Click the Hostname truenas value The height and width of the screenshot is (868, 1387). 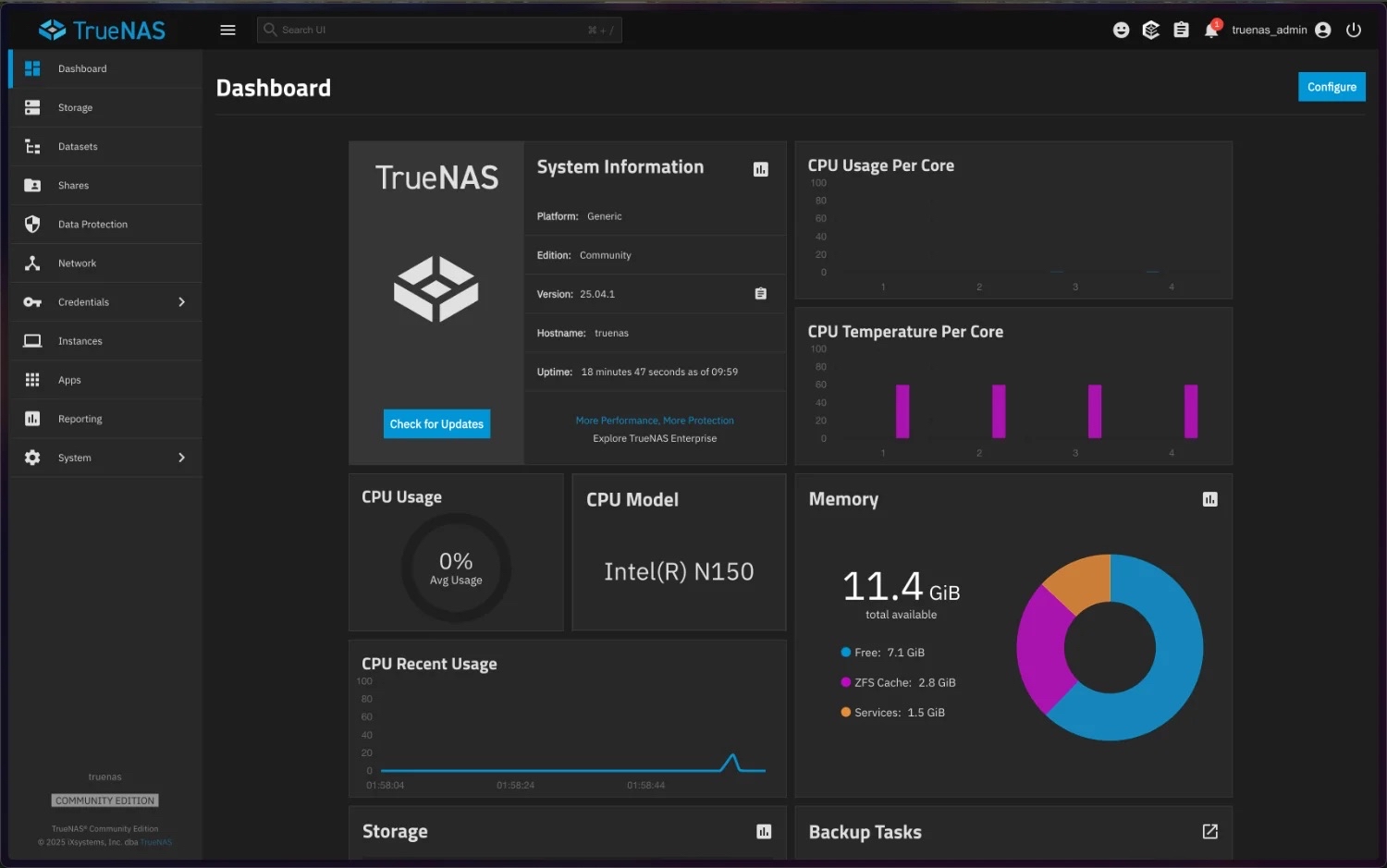point(611,333)
